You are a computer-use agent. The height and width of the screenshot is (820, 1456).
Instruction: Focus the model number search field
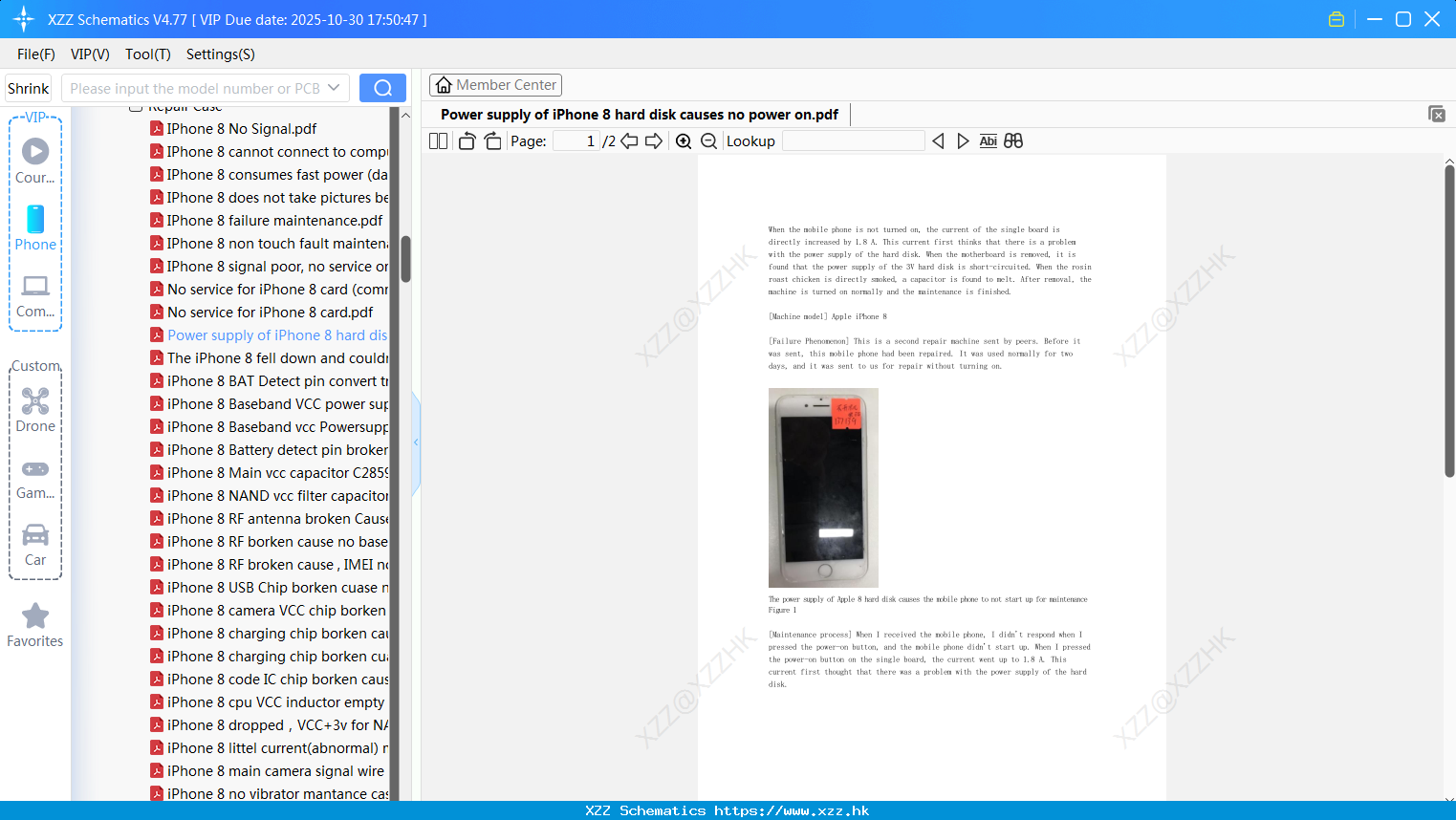click(x=196, y=88)
